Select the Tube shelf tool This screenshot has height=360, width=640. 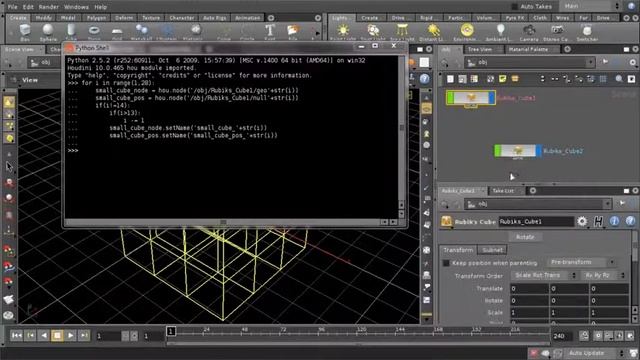[x=71, y=32]
